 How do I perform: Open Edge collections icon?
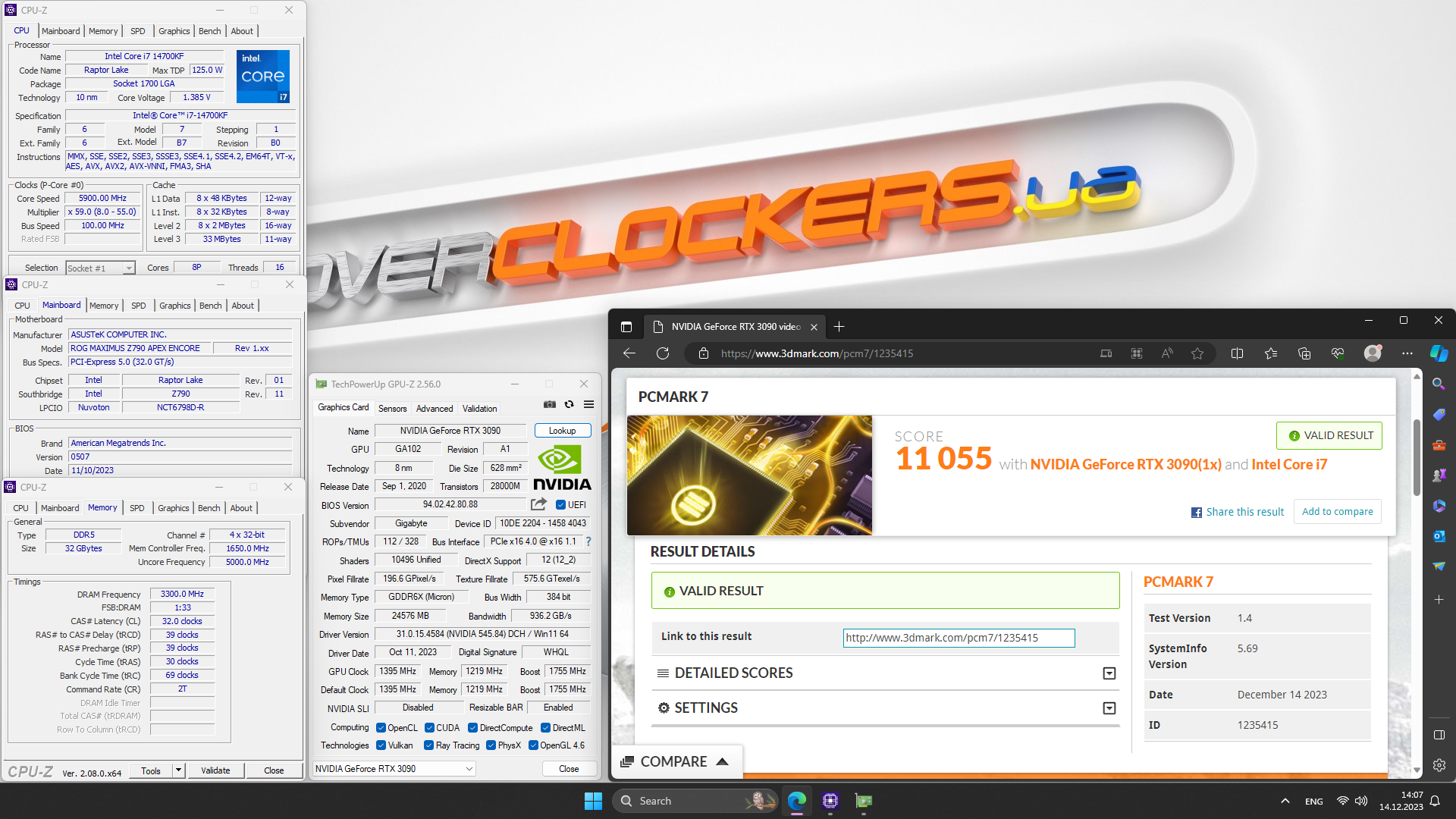pyautogui.click(x=1304, y=353)
